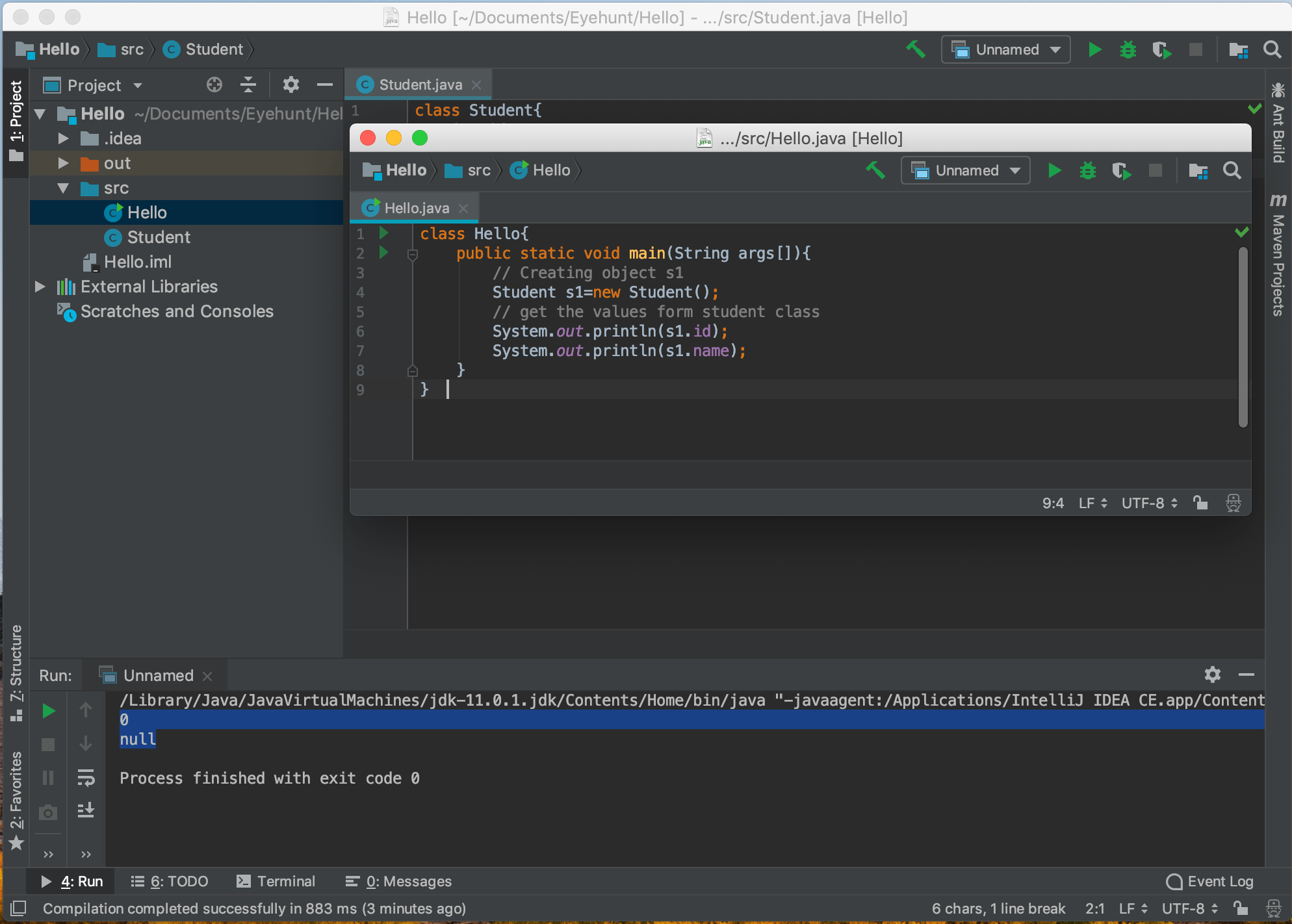Pause output in the Run console
The width and height of the screenshot is (1292, 924).
coord(48,778)
